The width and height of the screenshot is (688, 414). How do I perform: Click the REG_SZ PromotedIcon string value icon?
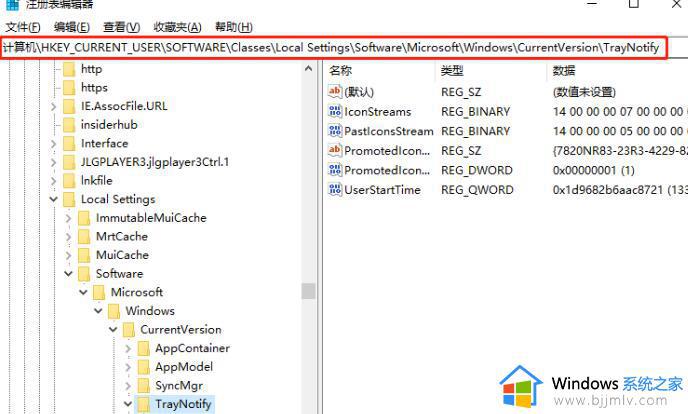[335, 150]
